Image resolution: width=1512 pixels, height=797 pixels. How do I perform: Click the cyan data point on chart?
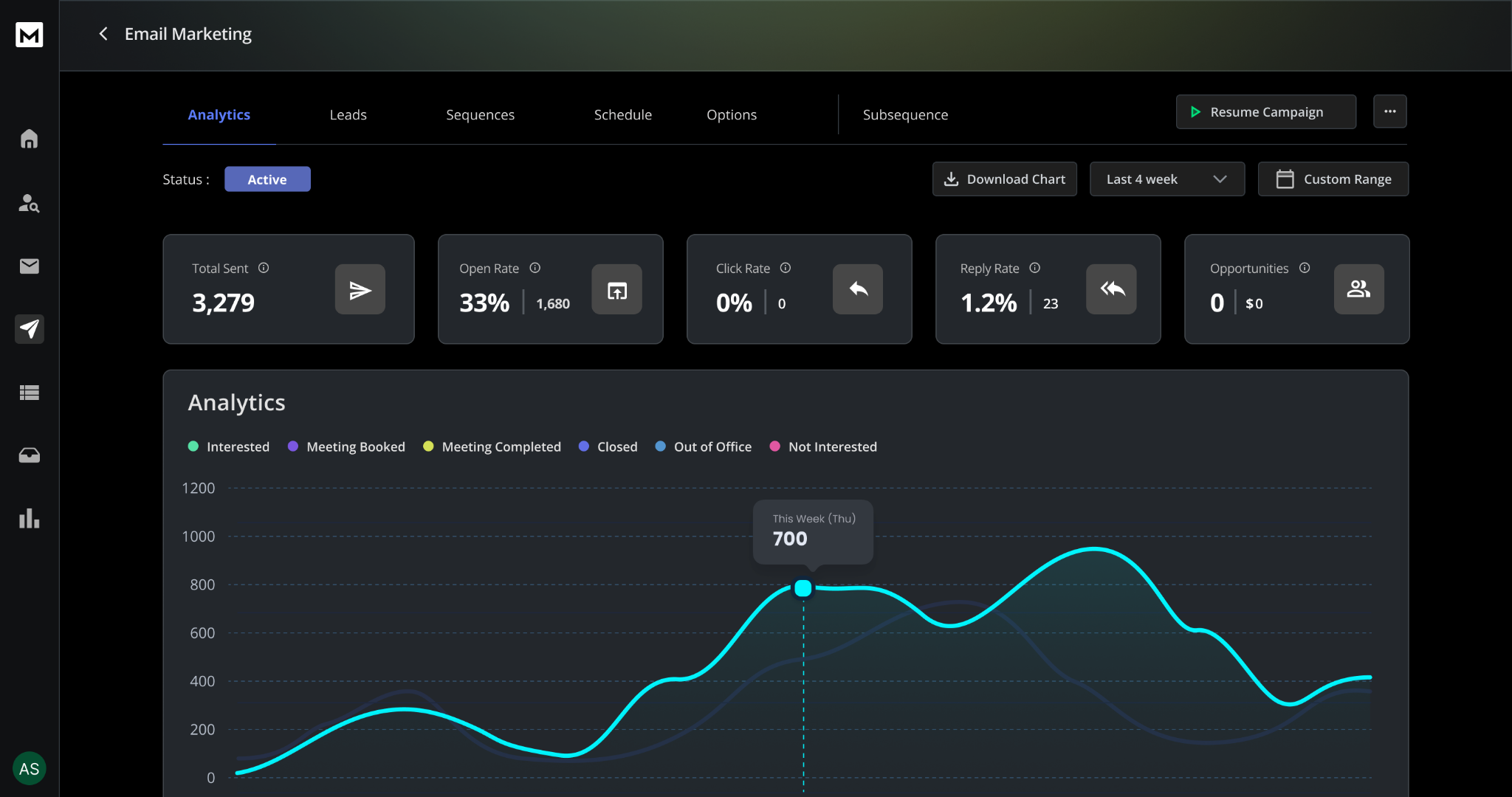click(803, 588)
